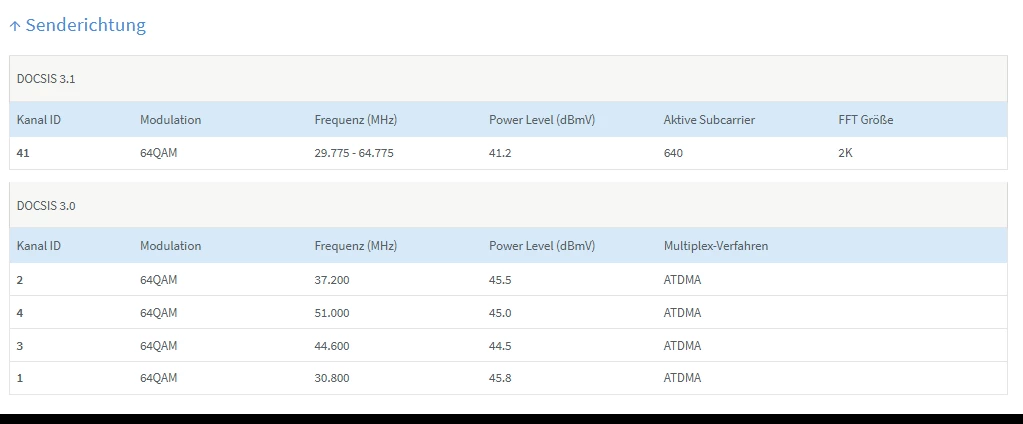1023x424 pixels.
Task: Click Power Level header in DOCSIS 3.0 table
Action: tap(542, 246)
